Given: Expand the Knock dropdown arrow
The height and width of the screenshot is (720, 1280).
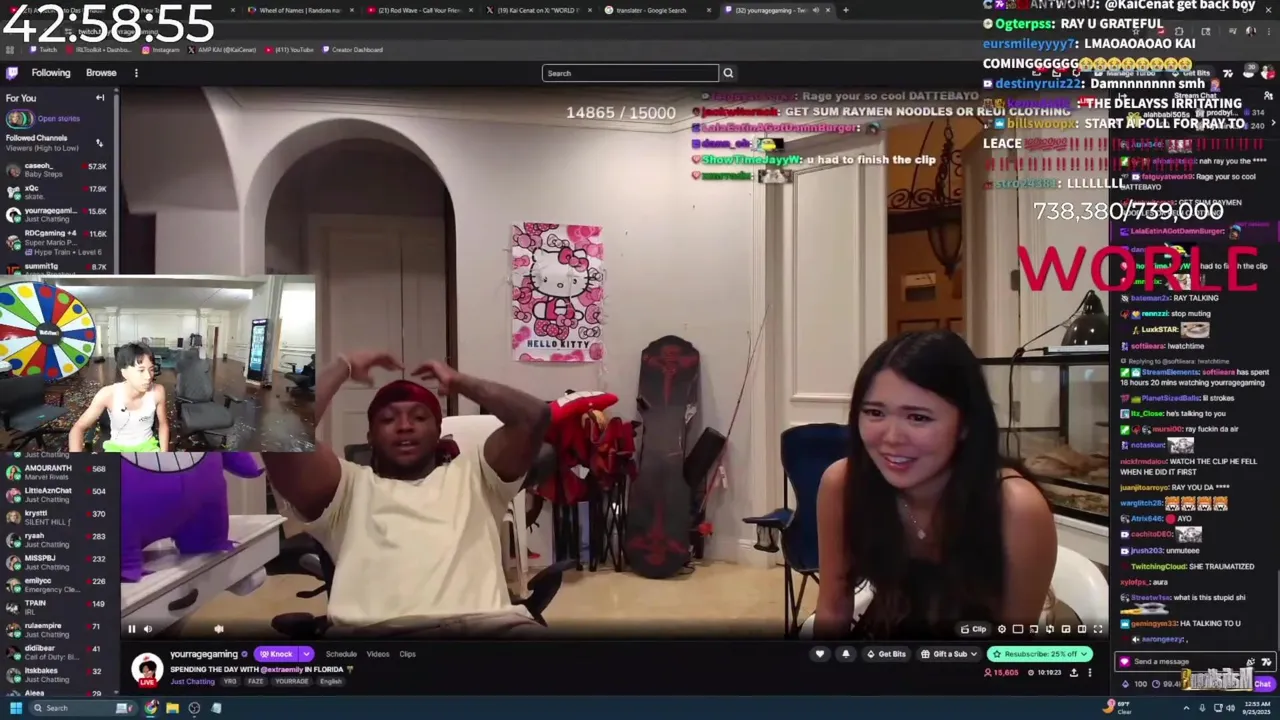Looking at the screenshot, I should [x=306, y=654].
